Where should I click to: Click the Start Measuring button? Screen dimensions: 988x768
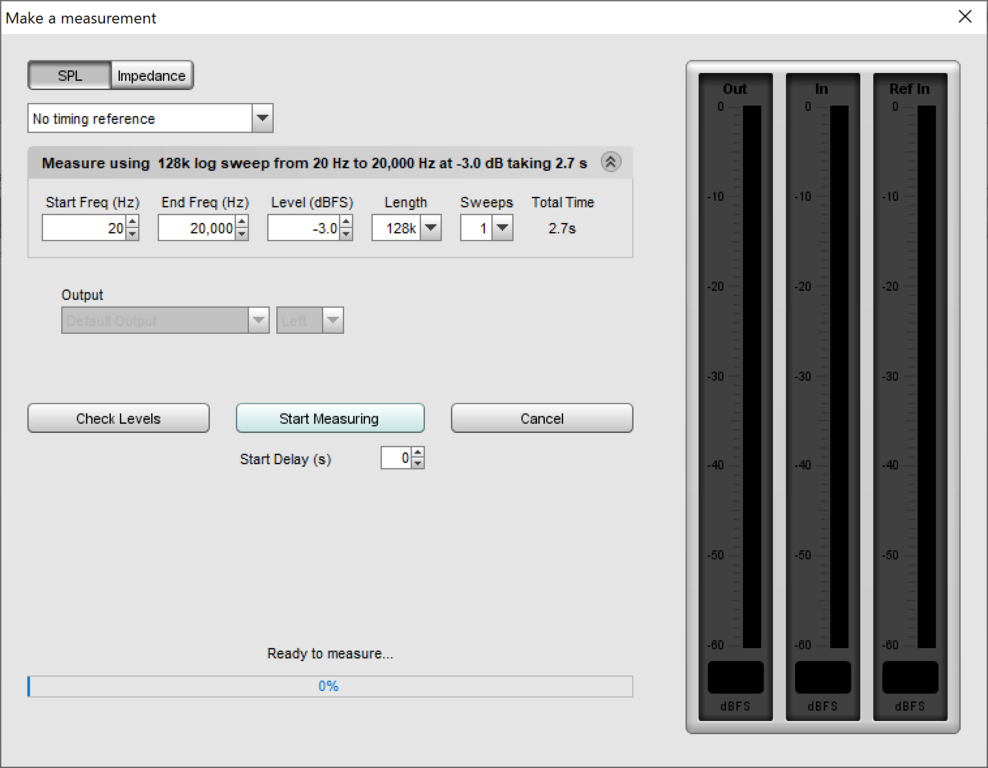[x=330, y=418]
